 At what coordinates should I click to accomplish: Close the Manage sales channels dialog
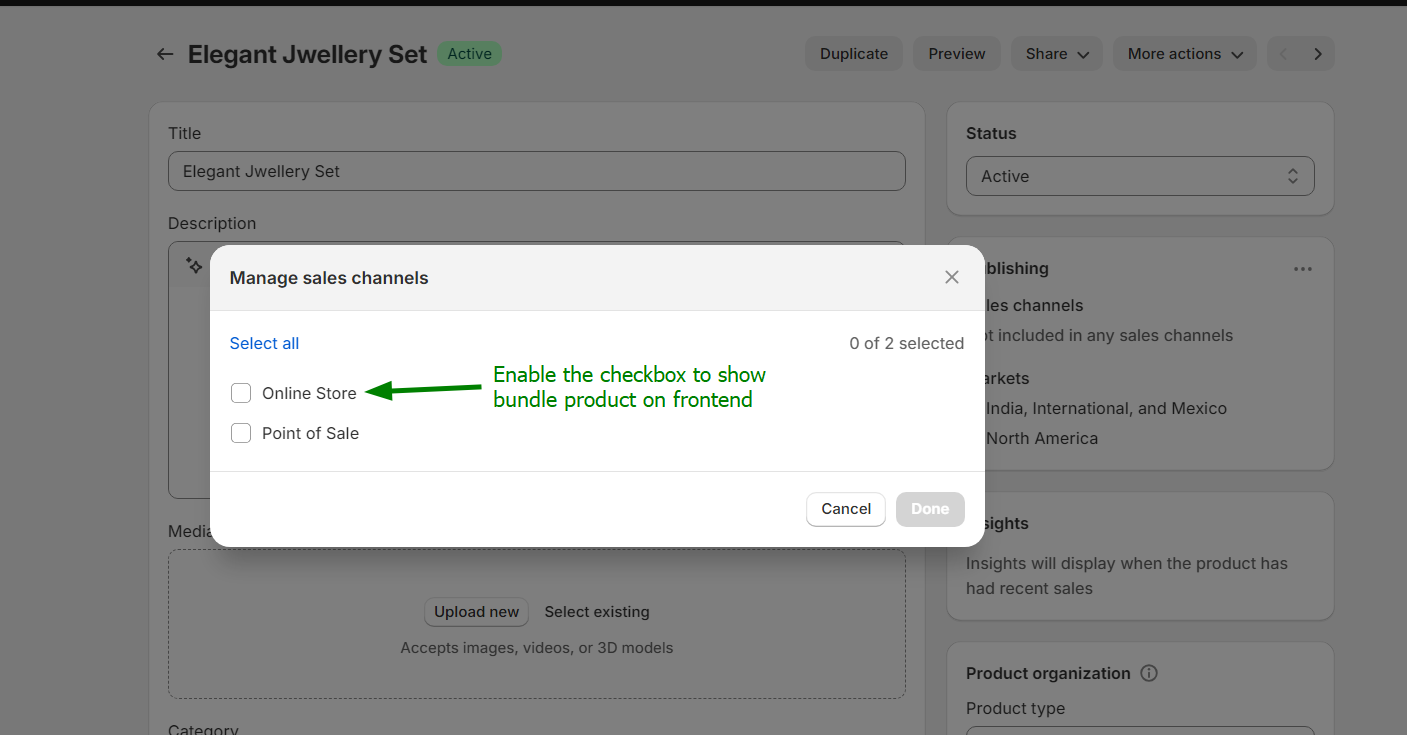[952, 277]
